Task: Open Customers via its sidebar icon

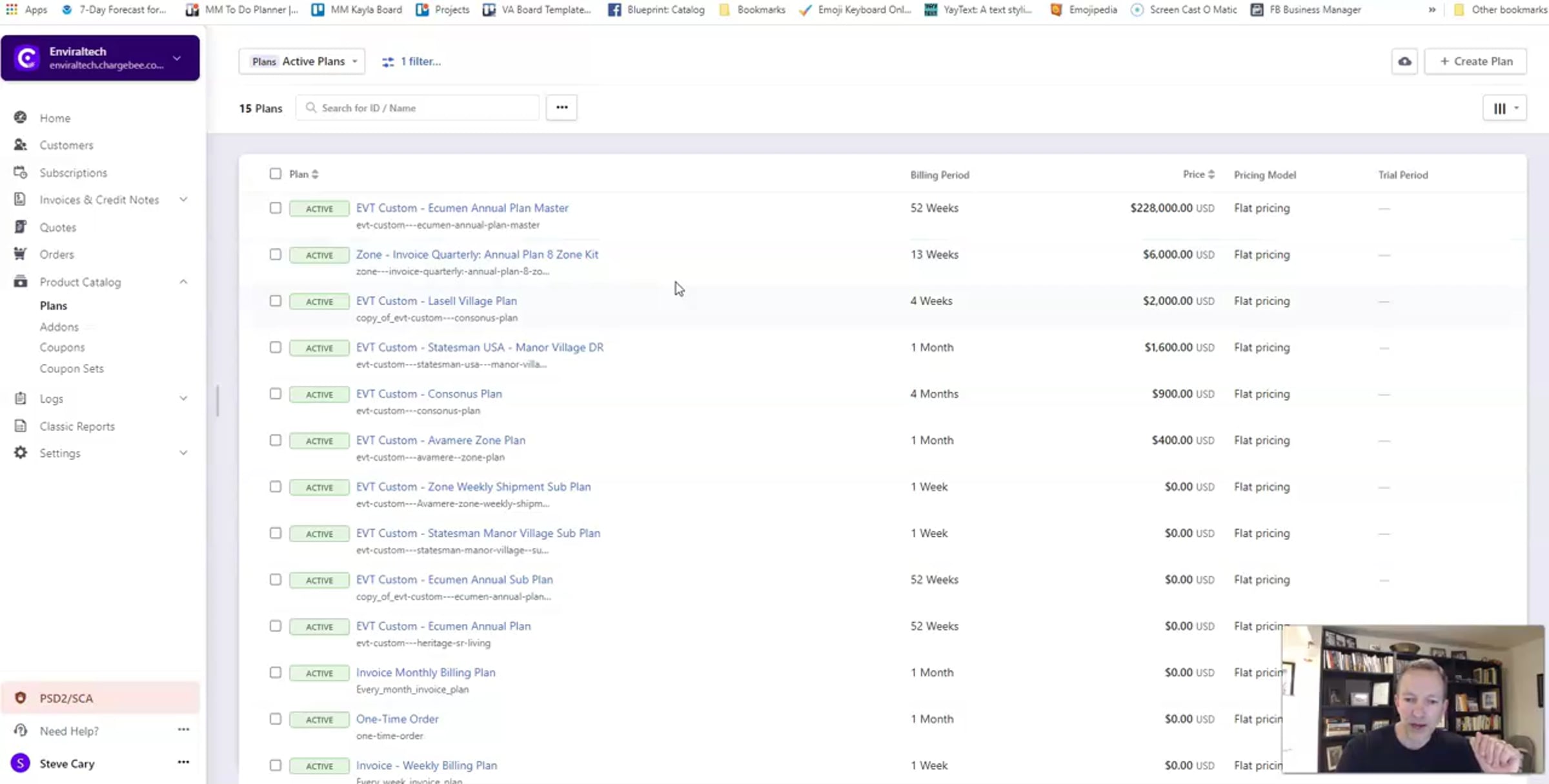Action: click(21, 145)
